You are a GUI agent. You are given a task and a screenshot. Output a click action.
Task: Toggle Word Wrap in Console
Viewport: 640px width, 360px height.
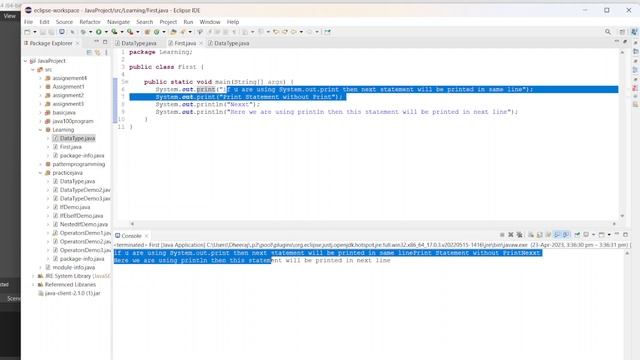click(549, 235)
